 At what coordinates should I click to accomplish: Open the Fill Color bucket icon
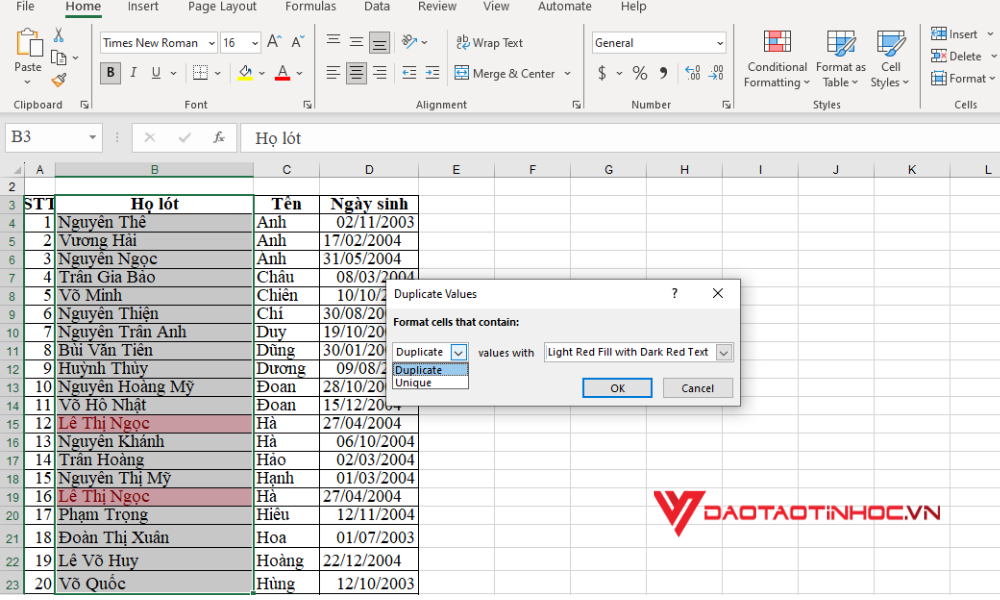[x=245, y=73]
